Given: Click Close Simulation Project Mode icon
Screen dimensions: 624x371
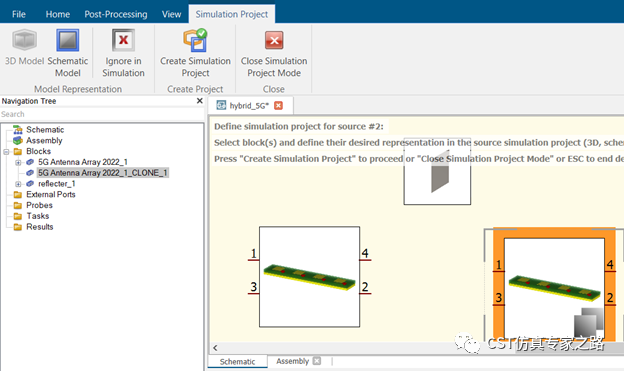Looking at the screenshot, I should [x=274, y=40].
